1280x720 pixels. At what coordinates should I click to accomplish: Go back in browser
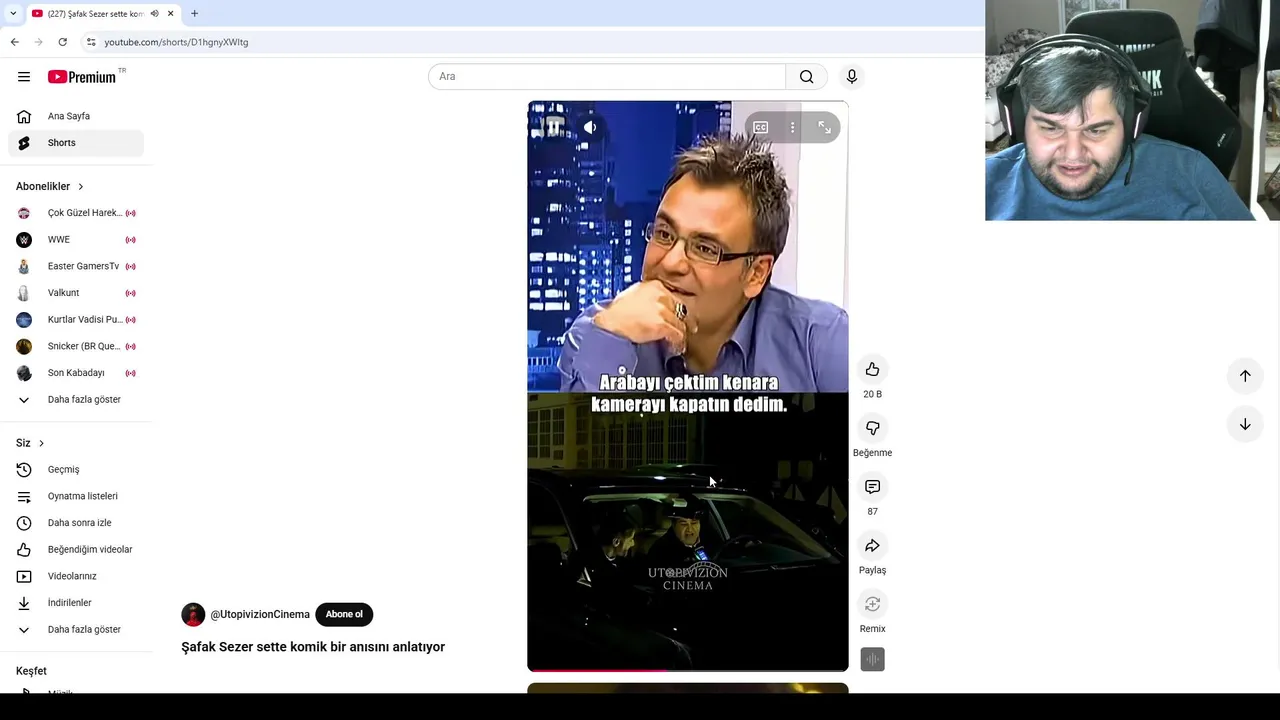[14, 42]
